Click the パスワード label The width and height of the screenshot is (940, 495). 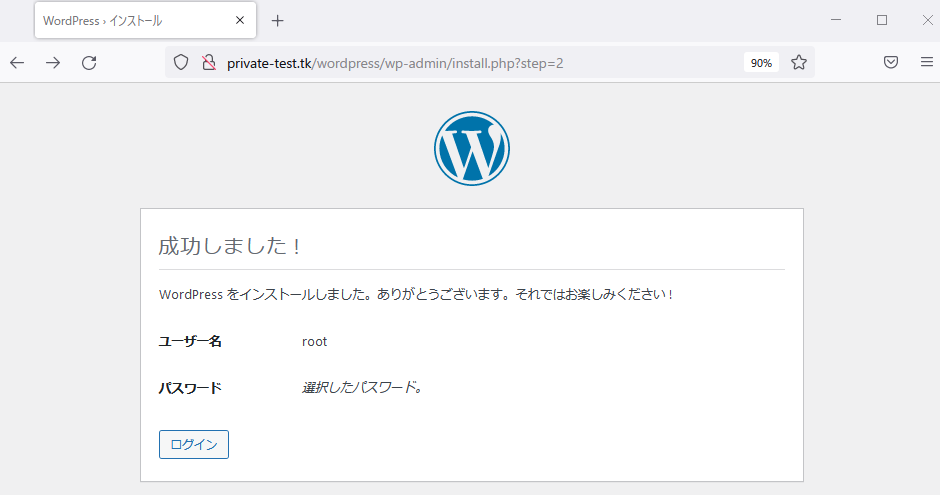tap(190, 388)
